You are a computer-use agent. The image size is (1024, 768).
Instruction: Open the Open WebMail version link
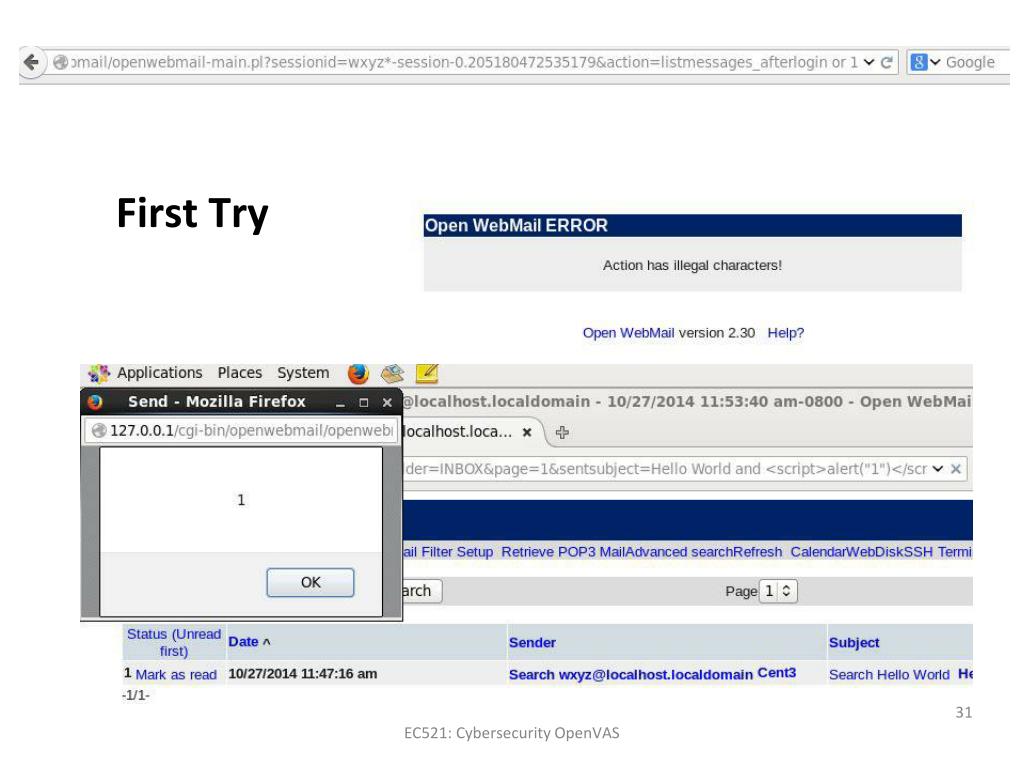pos(628,332)
